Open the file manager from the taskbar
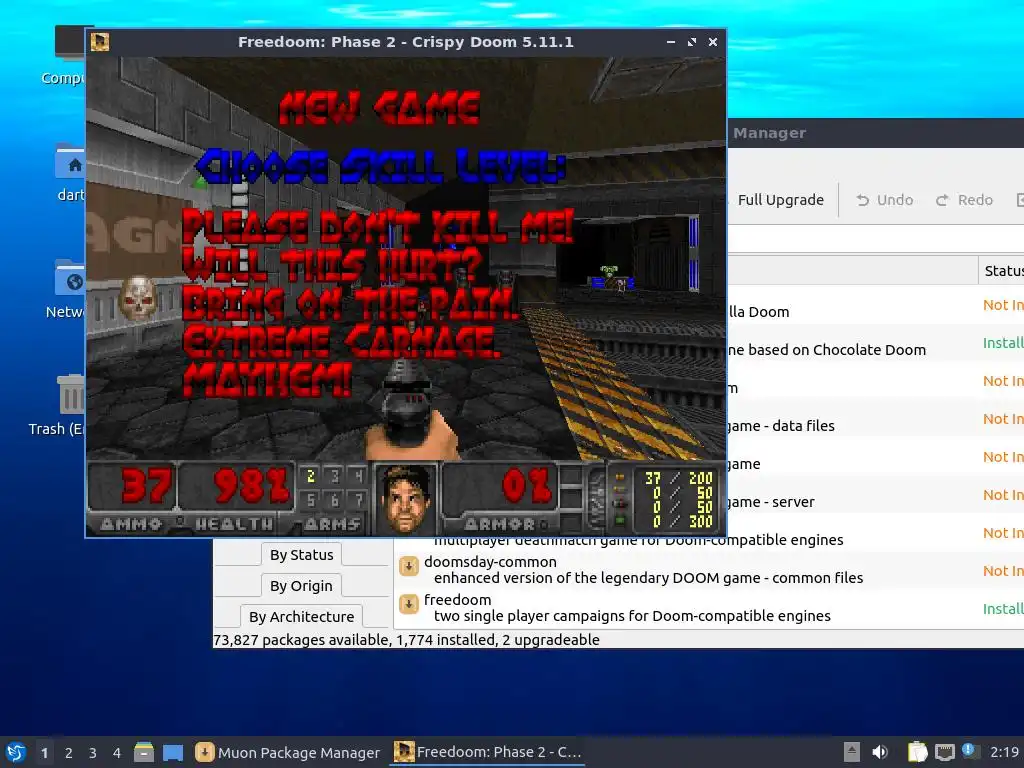 tap(144, 752)
